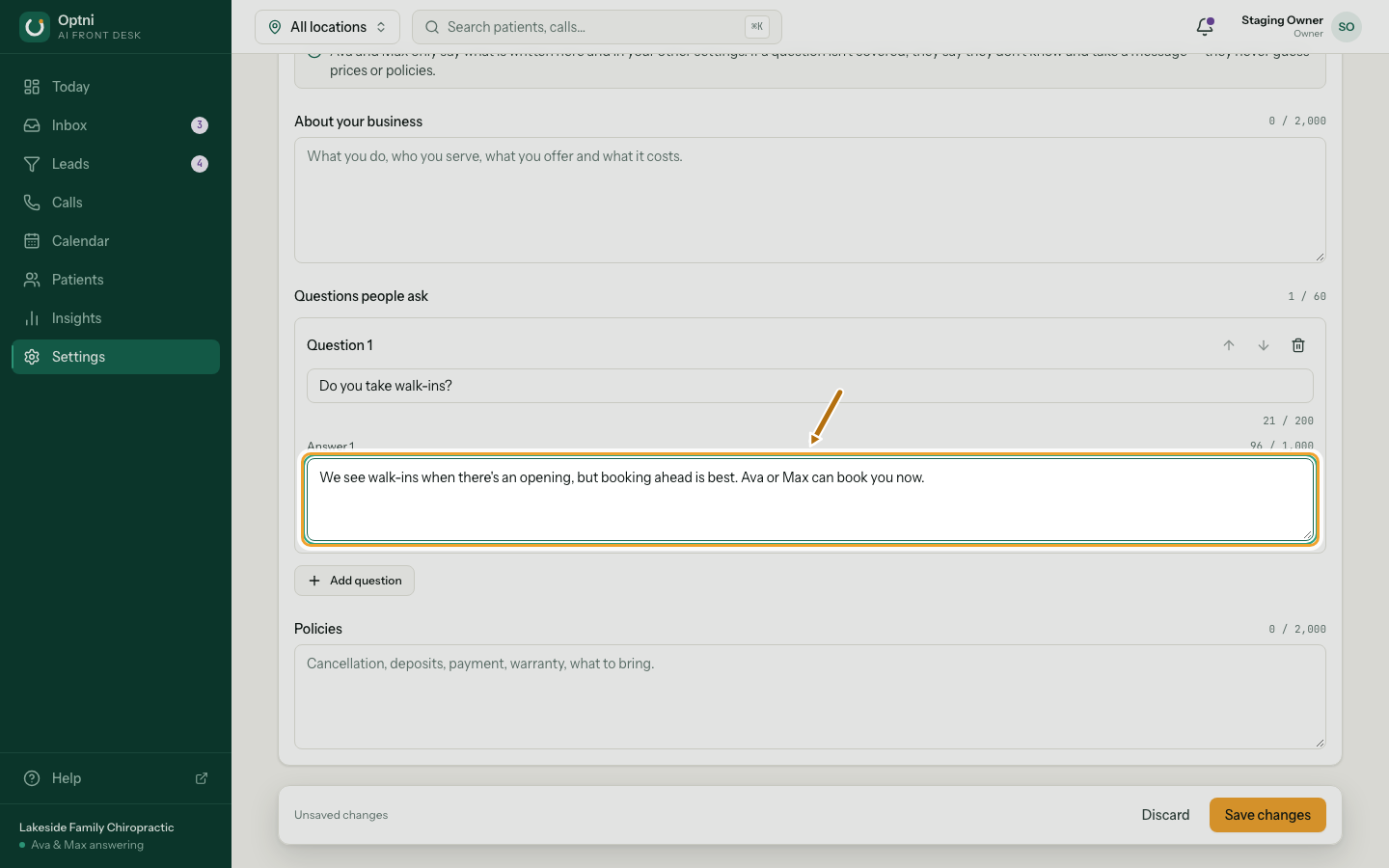
Task: Click the Search patients, calls field
Action: (597, 27)
